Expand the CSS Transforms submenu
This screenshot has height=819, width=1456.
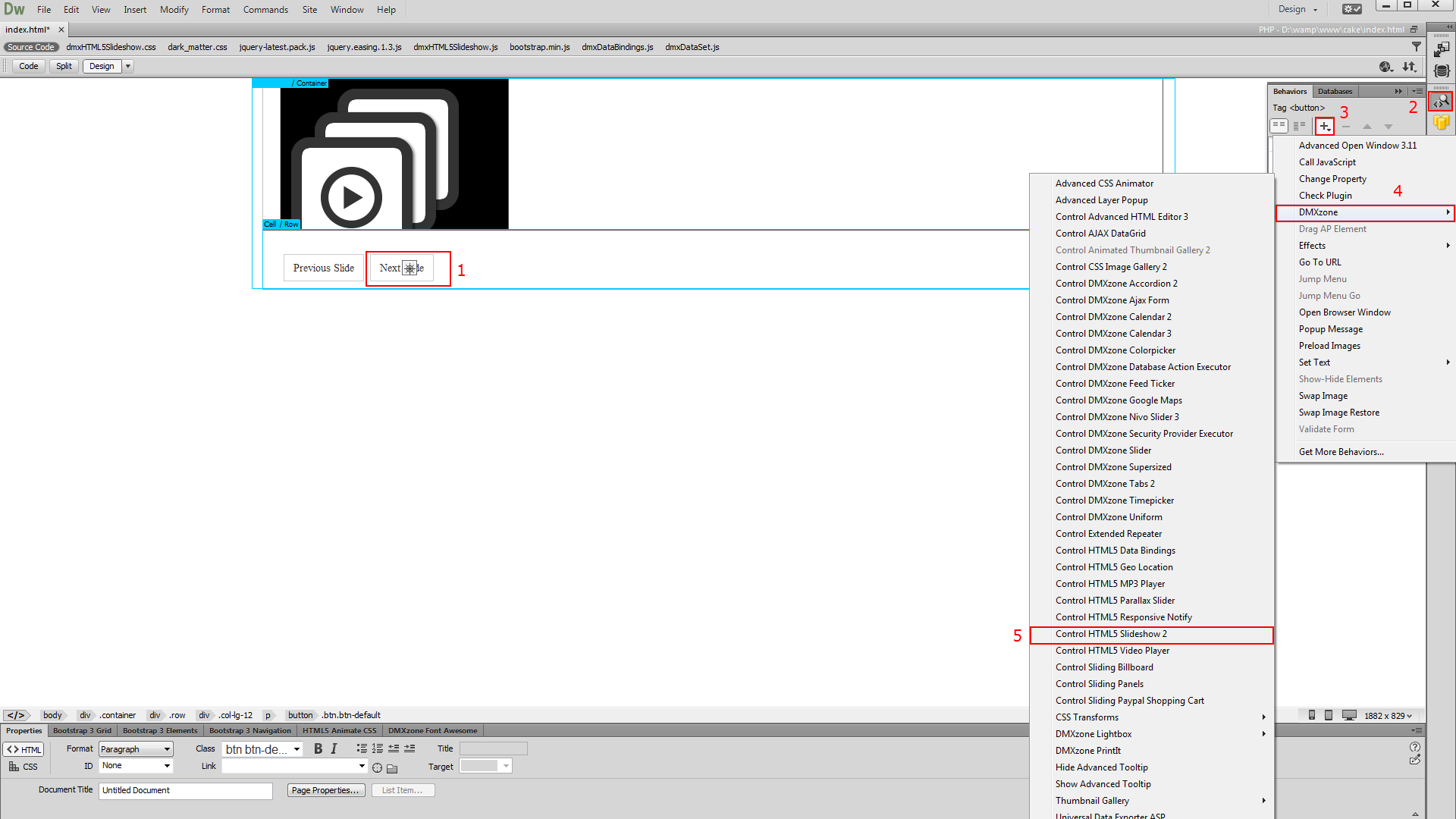coord(1151,717)
